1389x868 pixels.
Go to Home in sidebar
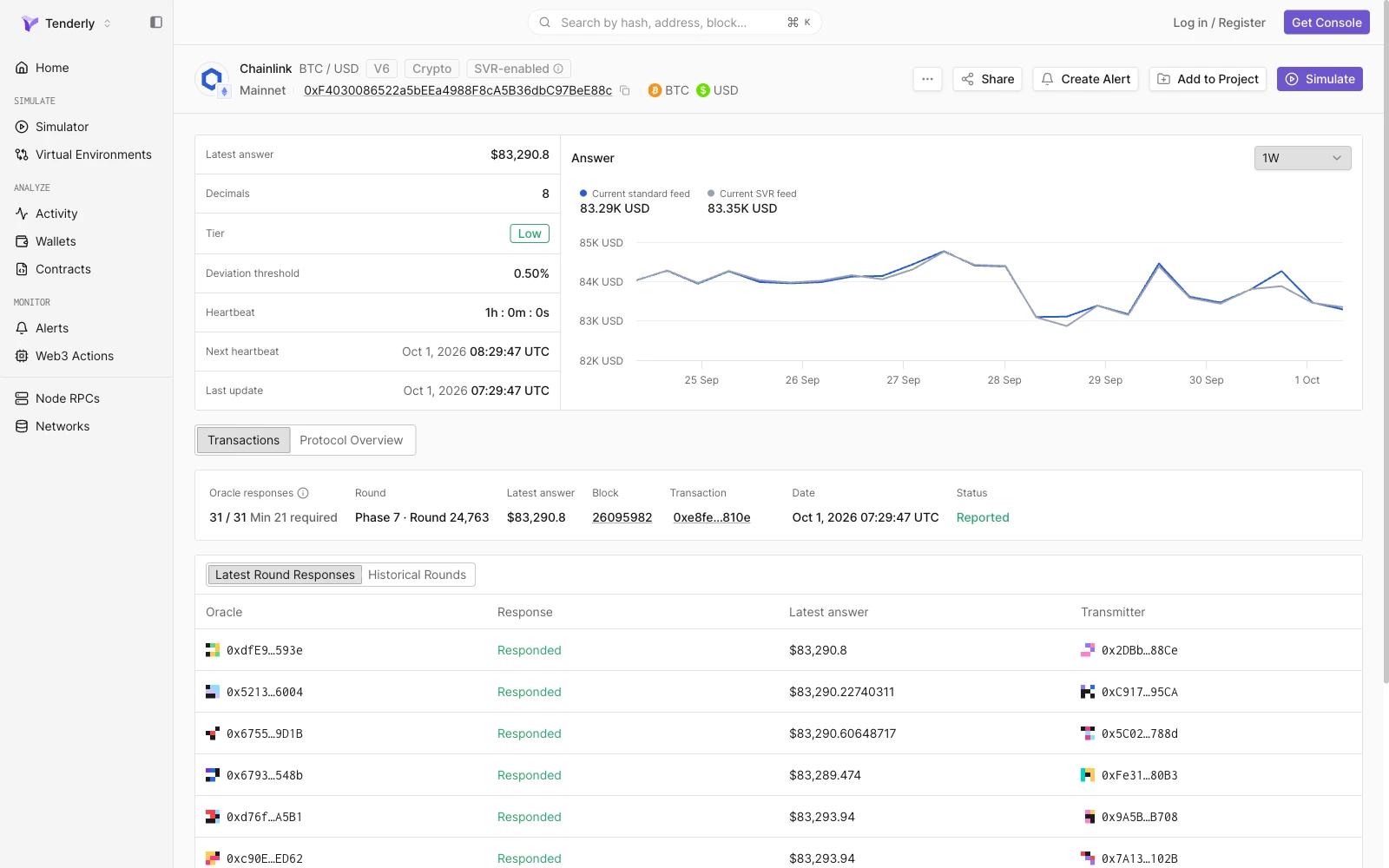tap(52, 68)
